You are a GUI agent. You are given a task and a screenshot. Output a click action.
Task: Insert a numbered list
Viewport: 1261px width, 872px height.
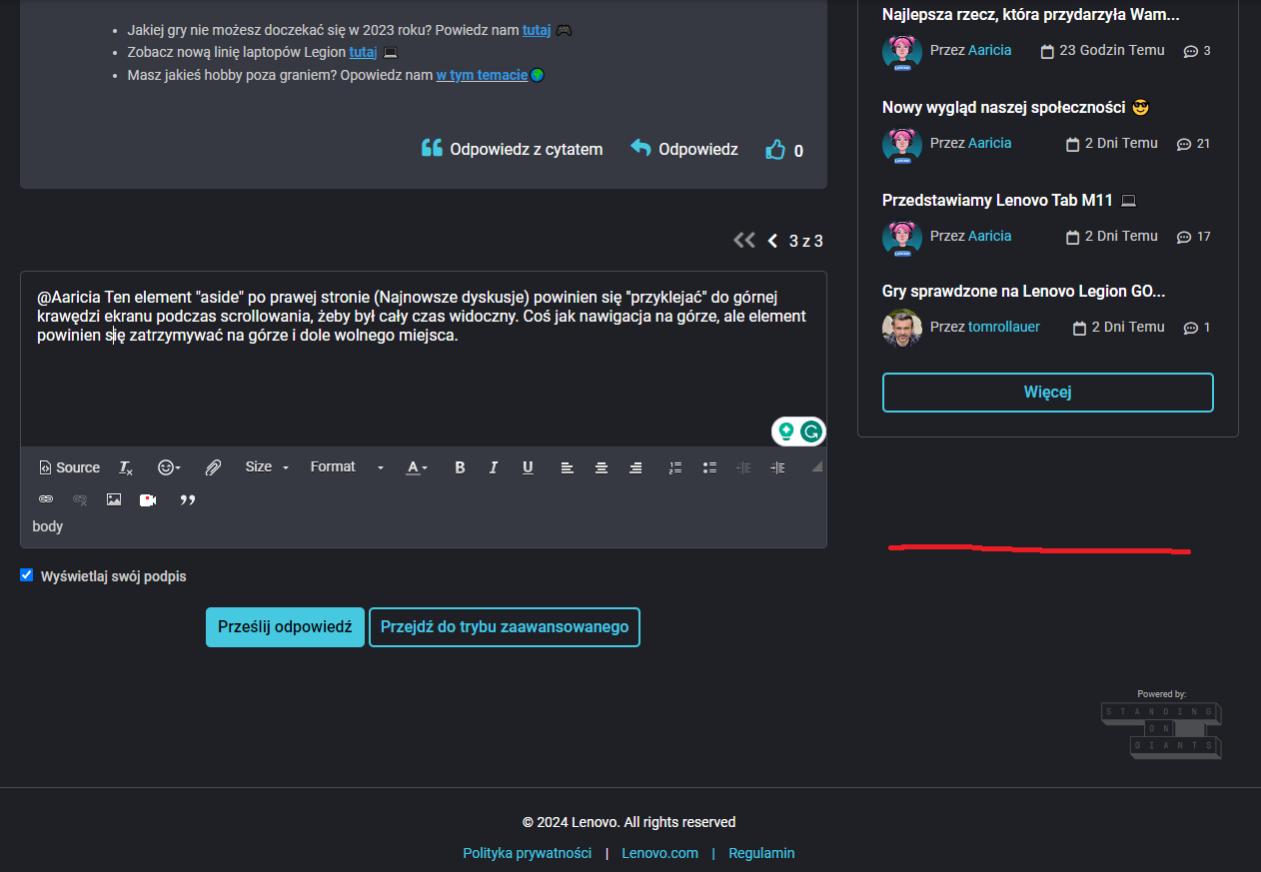pyautogui.click(x=675, y=467)
